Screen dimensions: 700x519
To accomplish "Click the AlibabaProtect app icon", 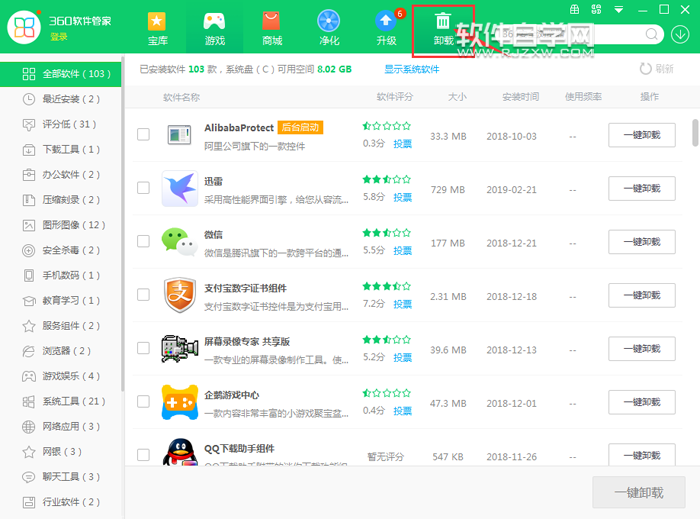I will click(x=179, y=134).
